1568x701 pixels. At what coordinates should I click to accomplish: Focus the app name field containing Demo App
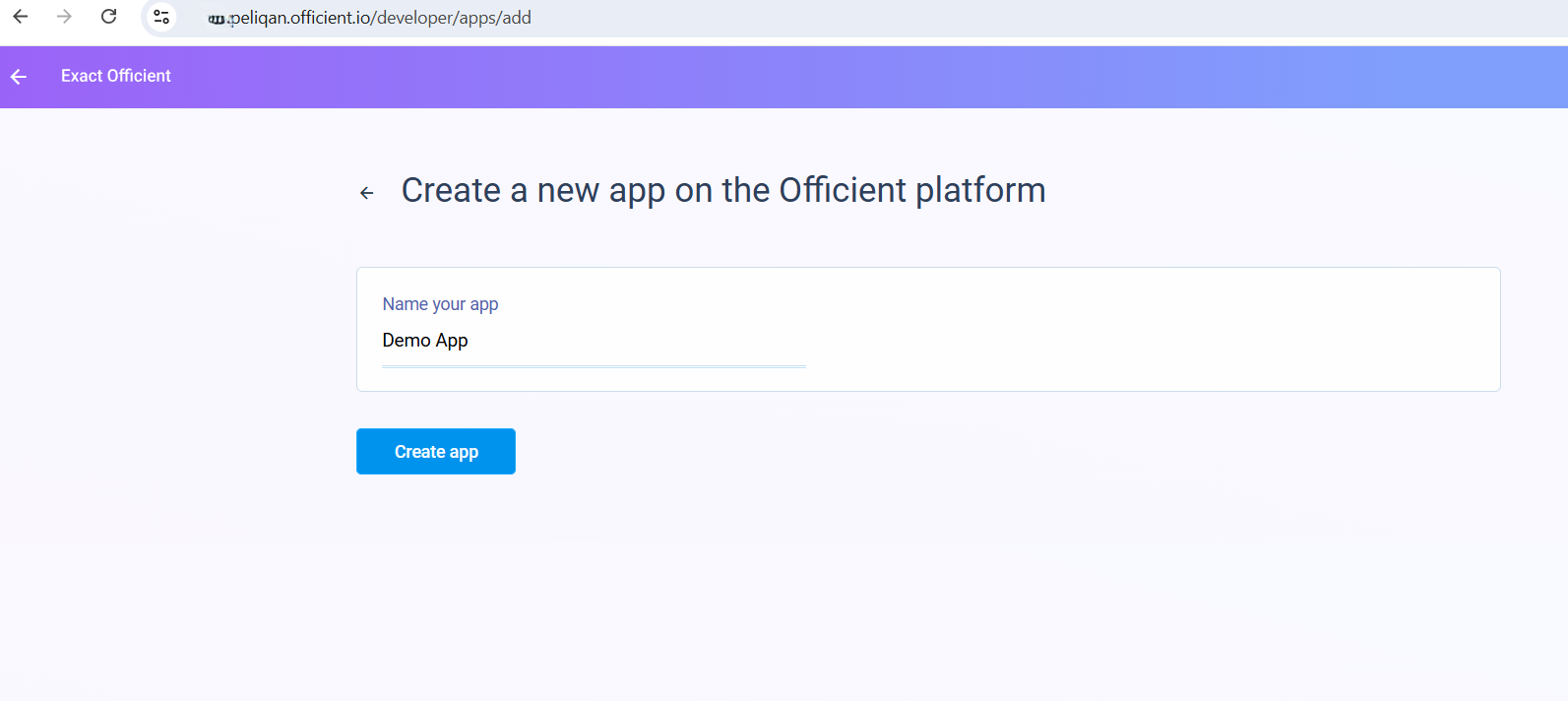[x=594, y=341]
